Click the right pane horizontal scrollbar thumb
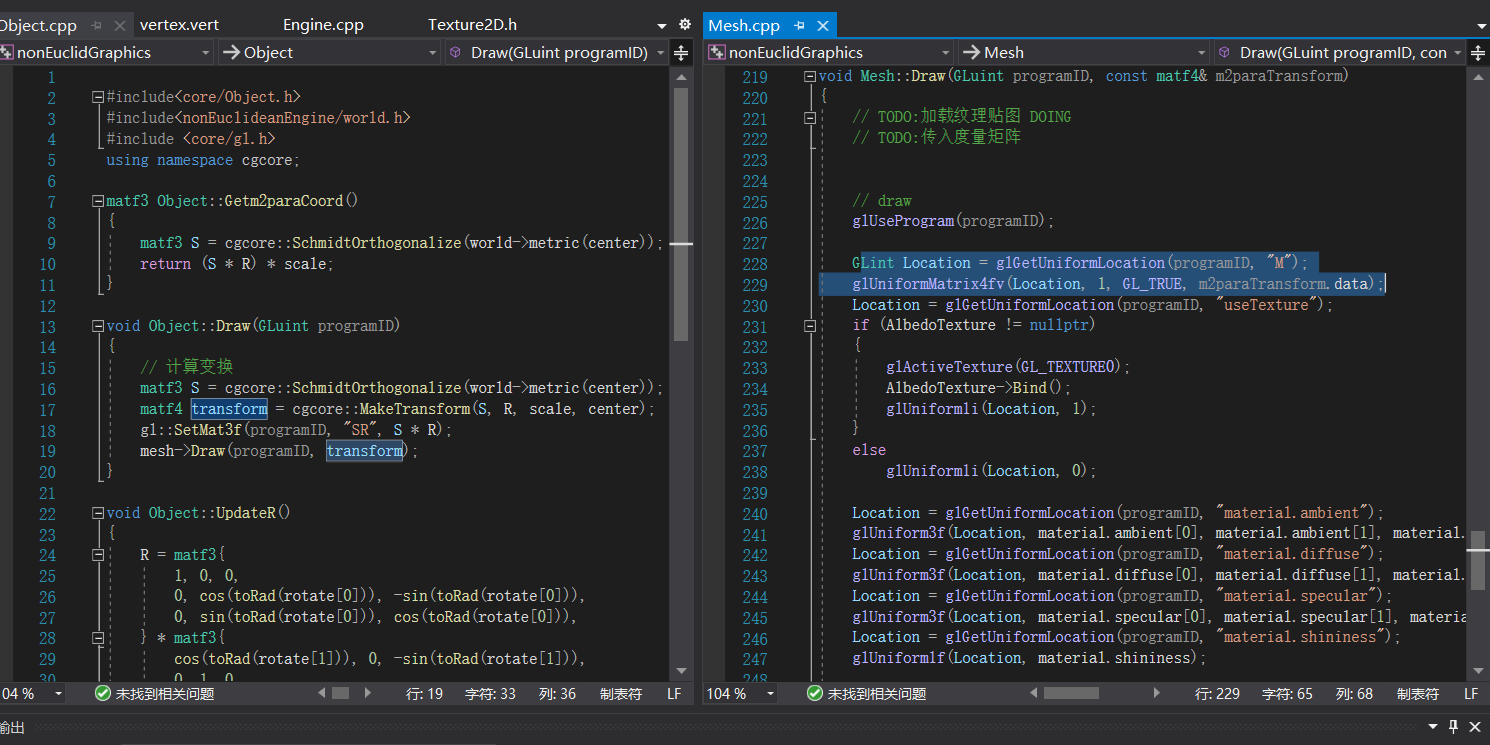The height and width of the screenshot is (745, 1490). click(1069, 693)
